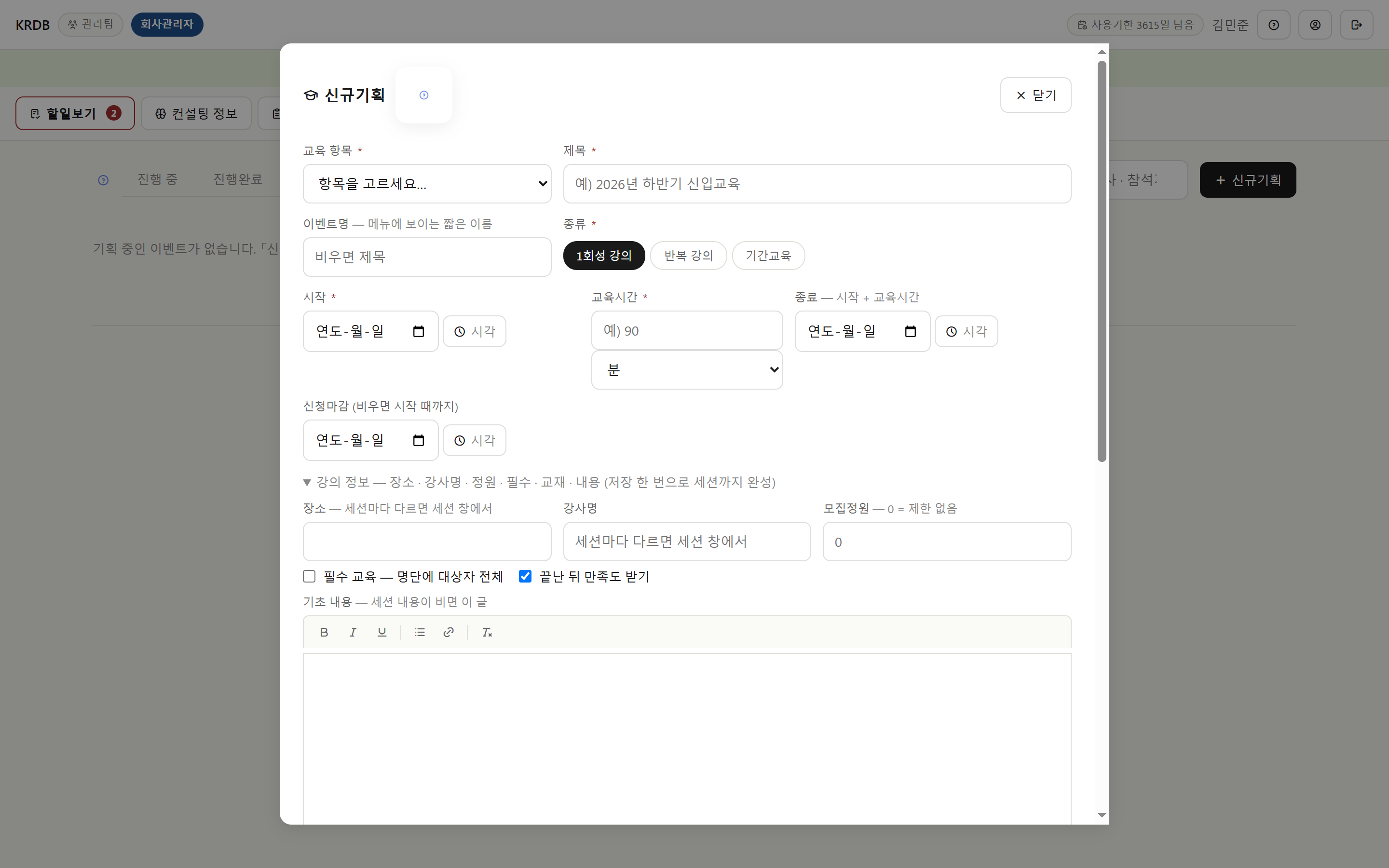1389x868 pixels.
Task: Click the 기초 내용 text editor area
Action: point(686,739)
